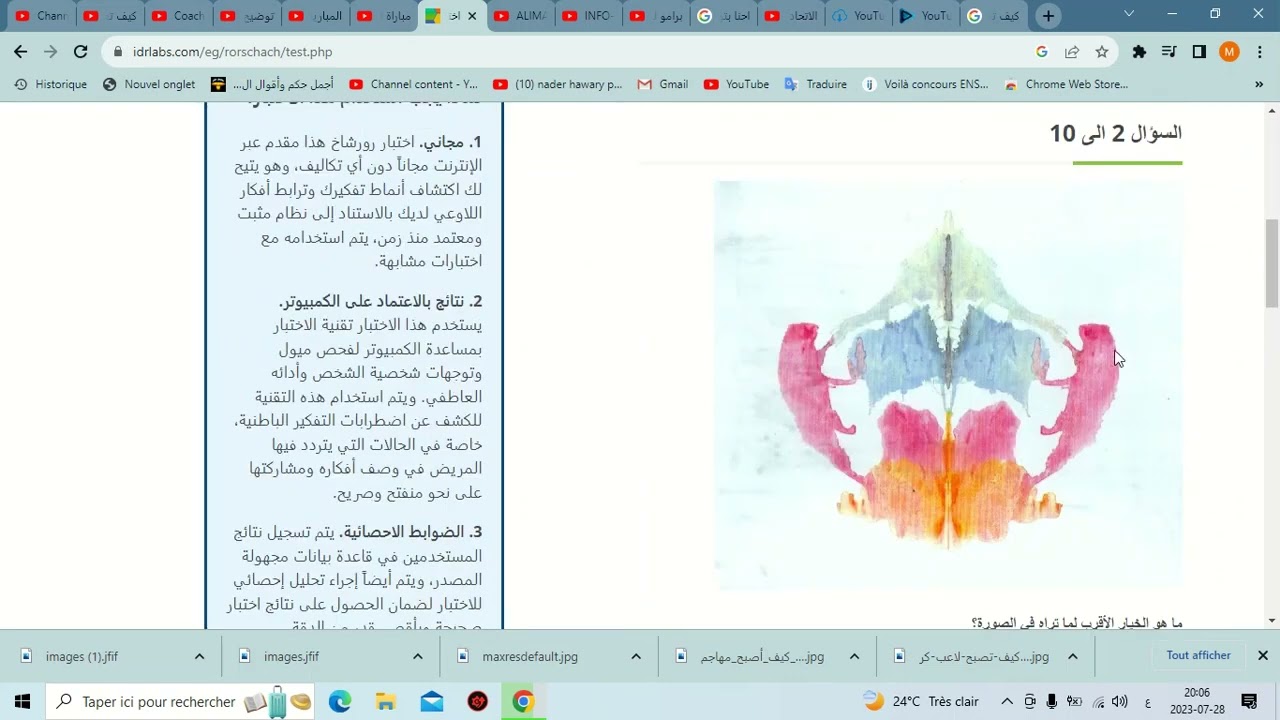The height and width of the screenshot is (720, 1280).
Task: Open Traduire bookmark
Action: pyautogui.click(x=816, y=84)
